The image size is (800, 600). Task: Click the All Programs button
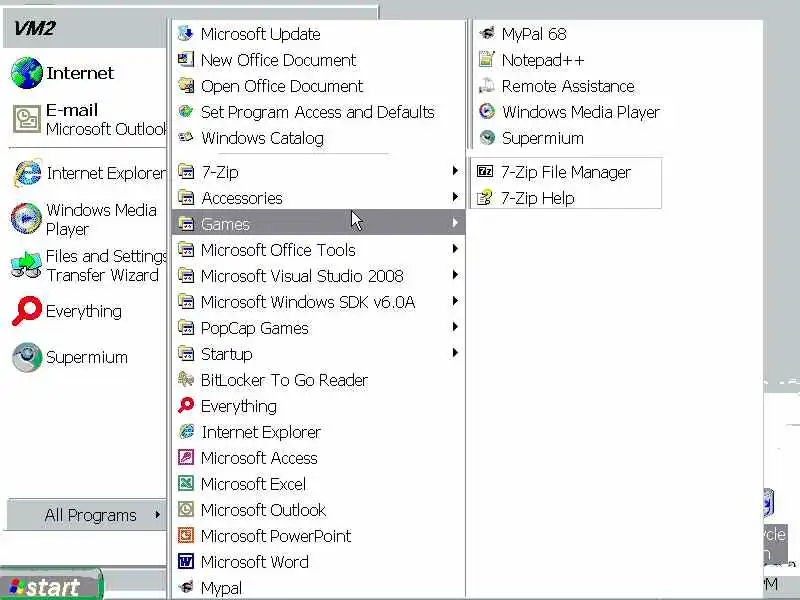click(90, 515)
